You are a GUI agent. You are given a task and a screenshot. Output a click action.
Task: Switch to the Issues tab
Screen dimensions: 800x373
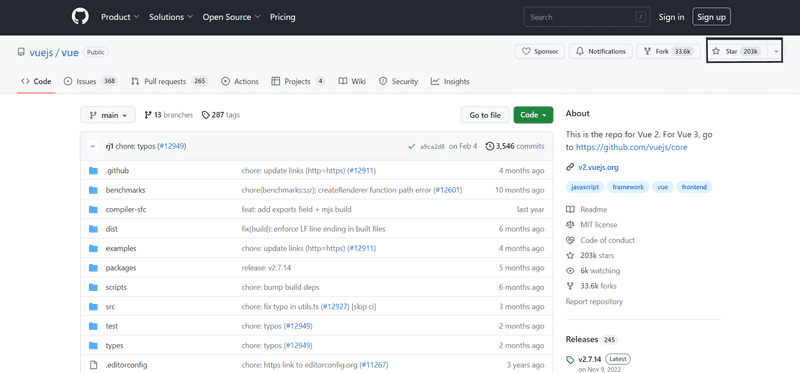tap(91, 81)
